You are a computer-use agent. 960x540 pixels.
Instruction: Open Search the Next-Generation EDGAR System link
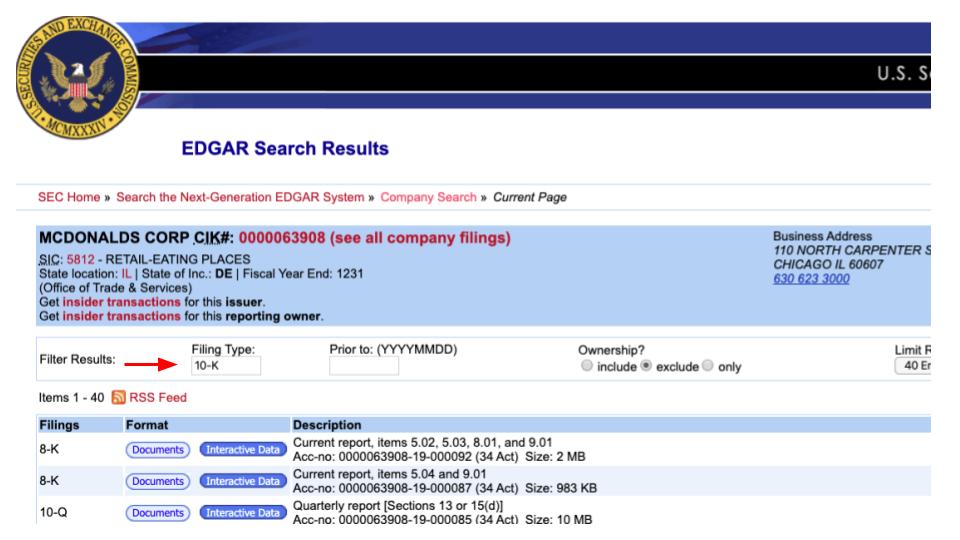coord(240,197)
